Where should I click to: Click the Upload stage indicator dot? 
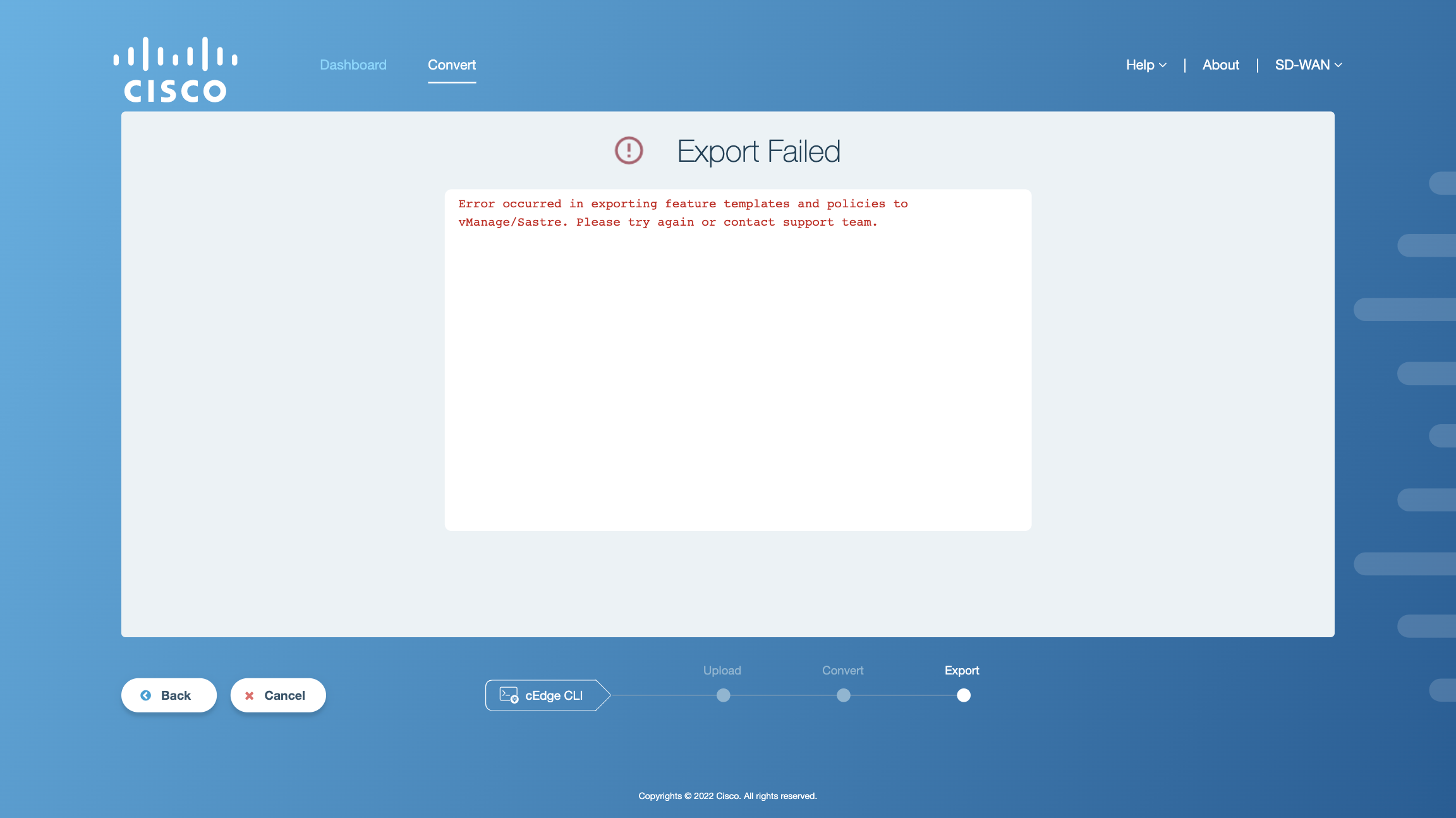[x=722, y=694]
